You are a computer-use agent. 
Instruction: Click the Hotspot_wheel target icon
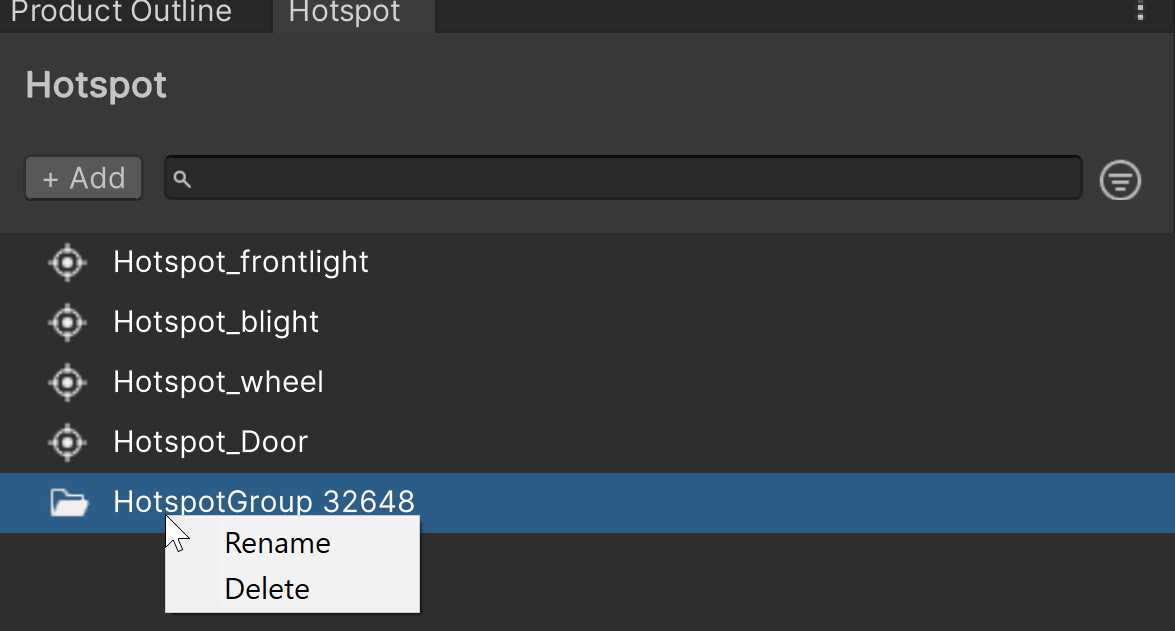[x=67, y=382]
